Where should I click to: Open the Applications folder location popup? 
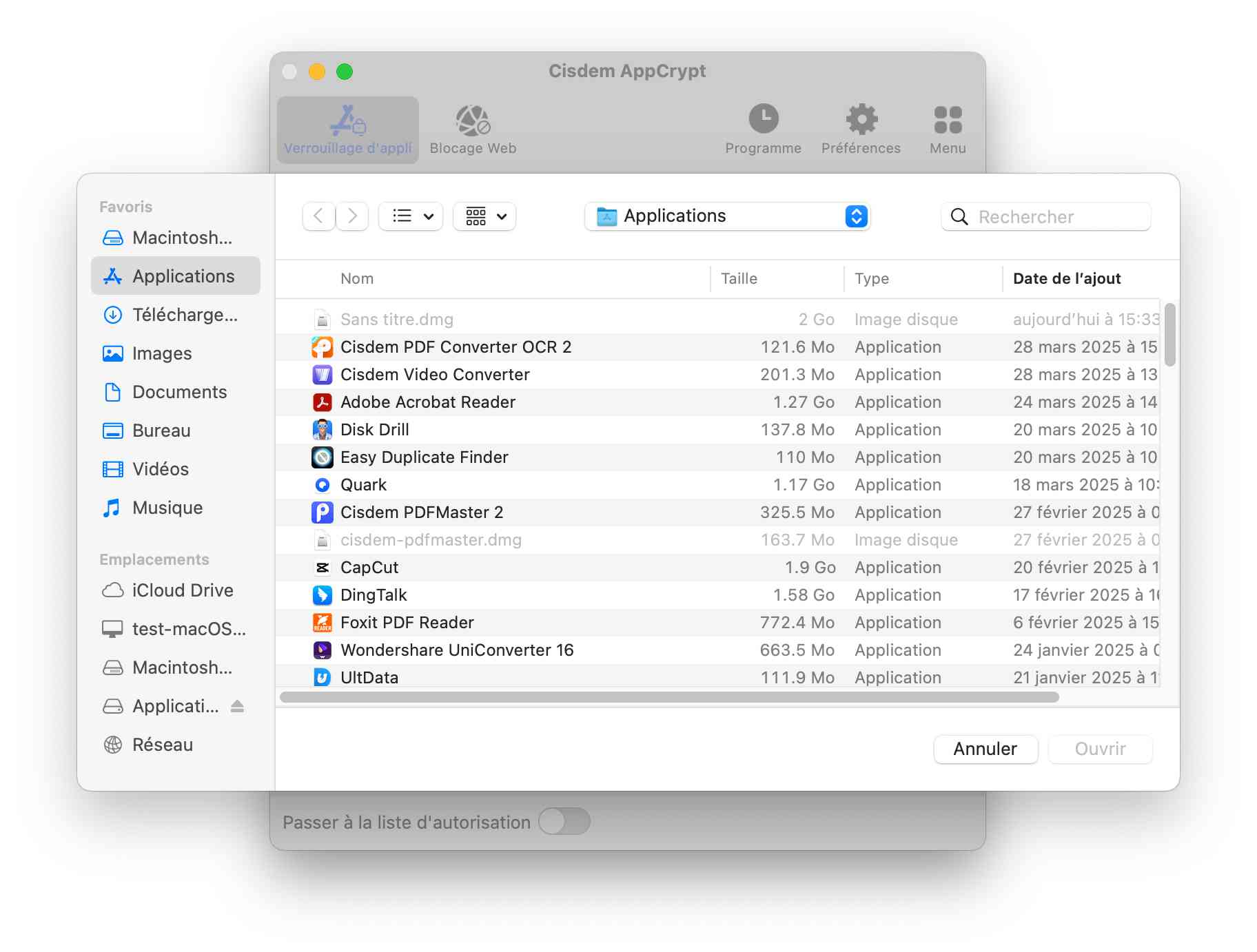click(x=727, y=216)
